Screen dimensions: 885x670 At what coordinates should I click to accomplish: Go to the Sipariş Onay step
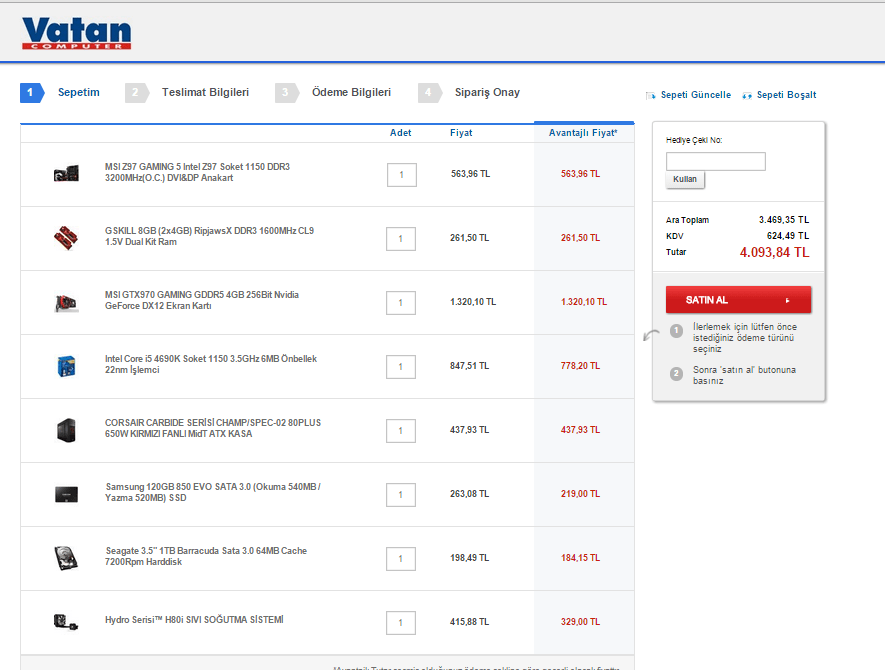click(488, 93)
